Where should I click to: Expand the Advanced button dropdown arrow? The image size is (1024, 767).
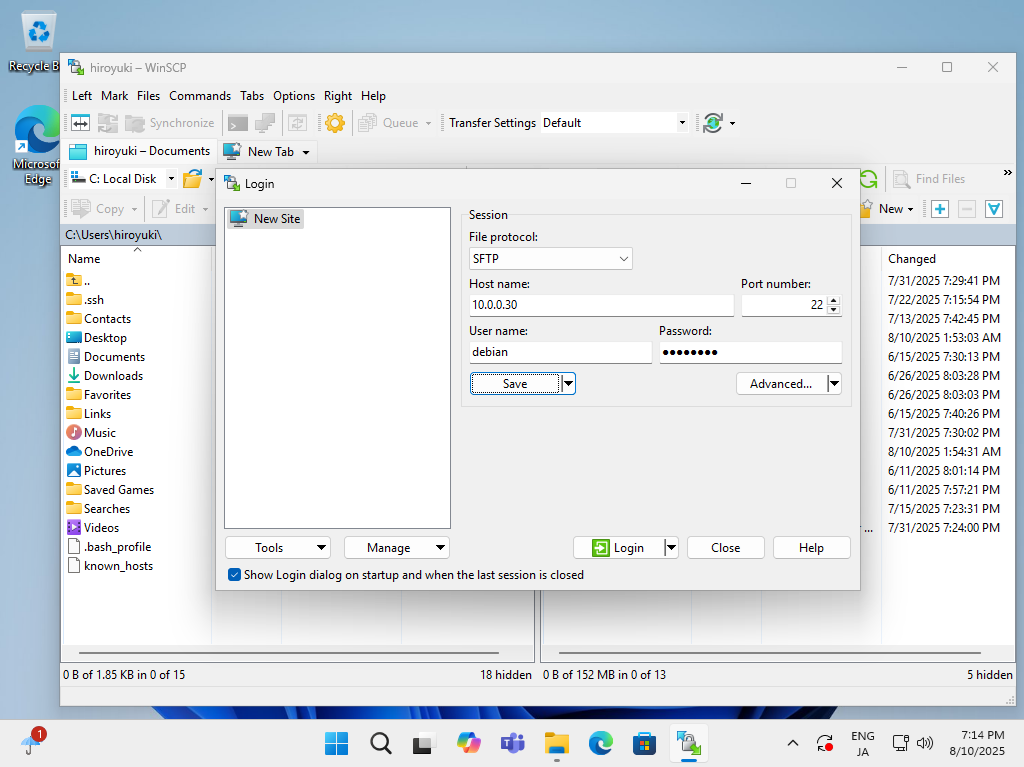click(834, 383)
